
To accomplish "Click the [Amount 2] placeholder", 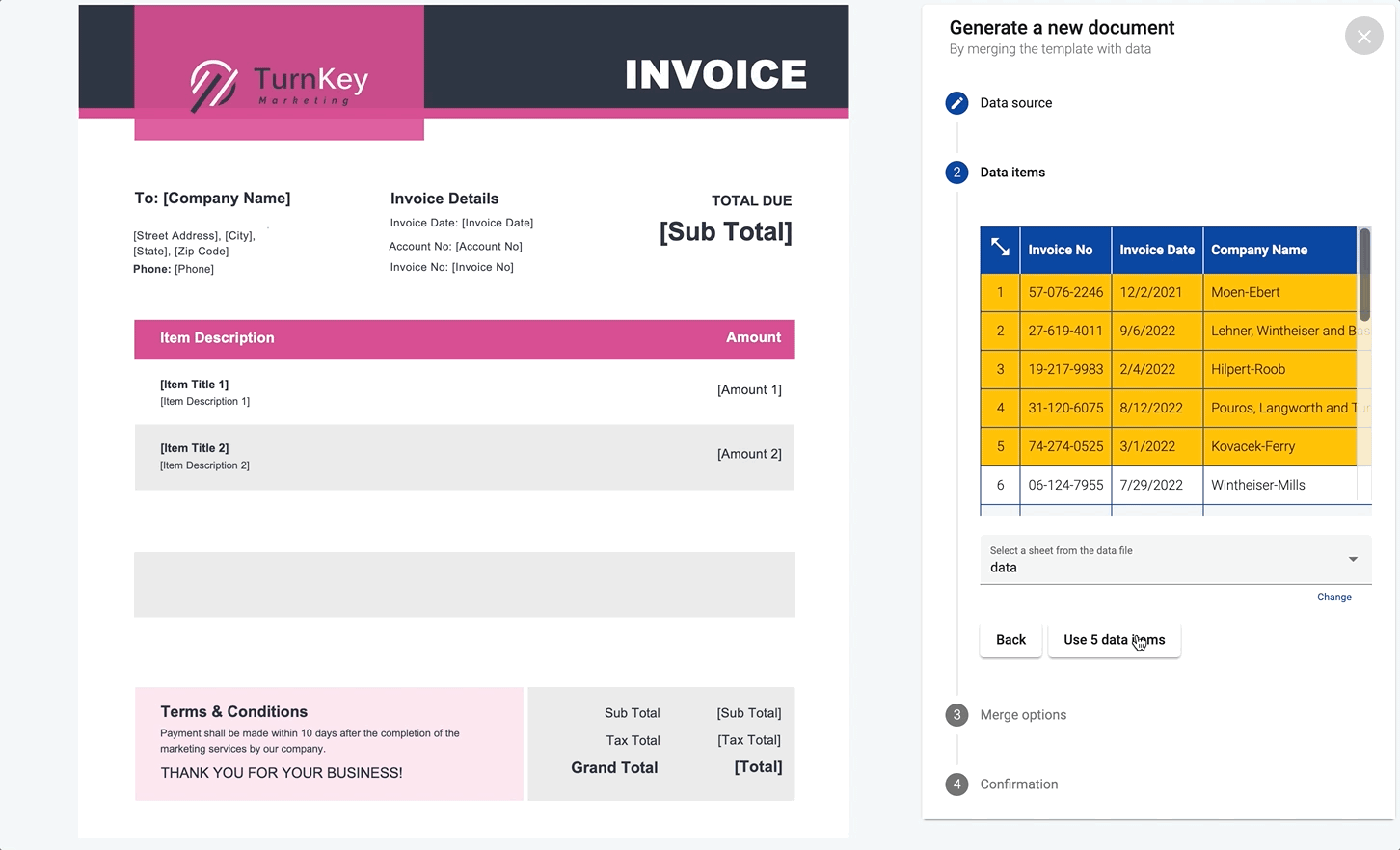I will tap(749, 453).
